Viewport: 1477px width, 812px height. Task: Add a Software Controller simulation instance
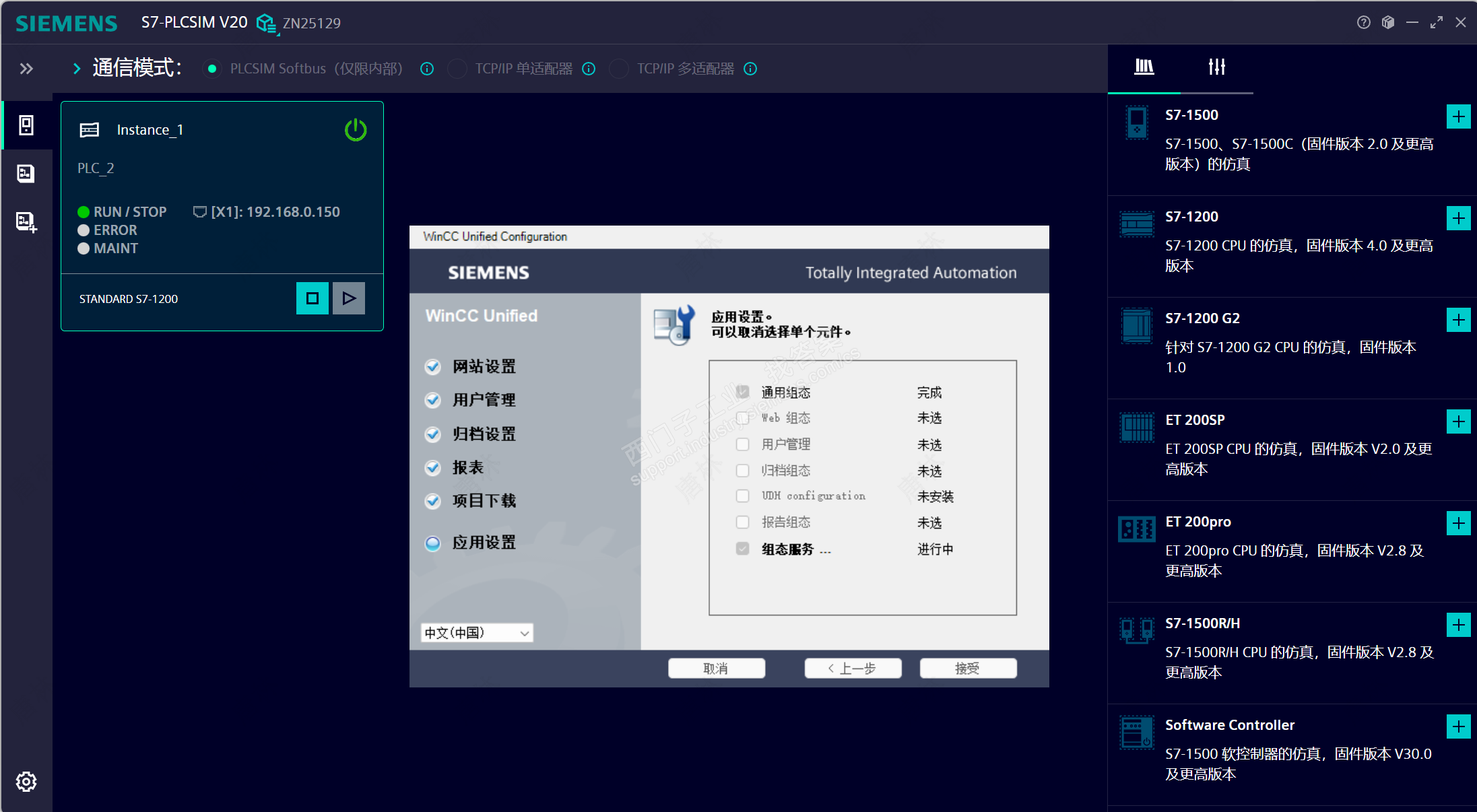1458,726
